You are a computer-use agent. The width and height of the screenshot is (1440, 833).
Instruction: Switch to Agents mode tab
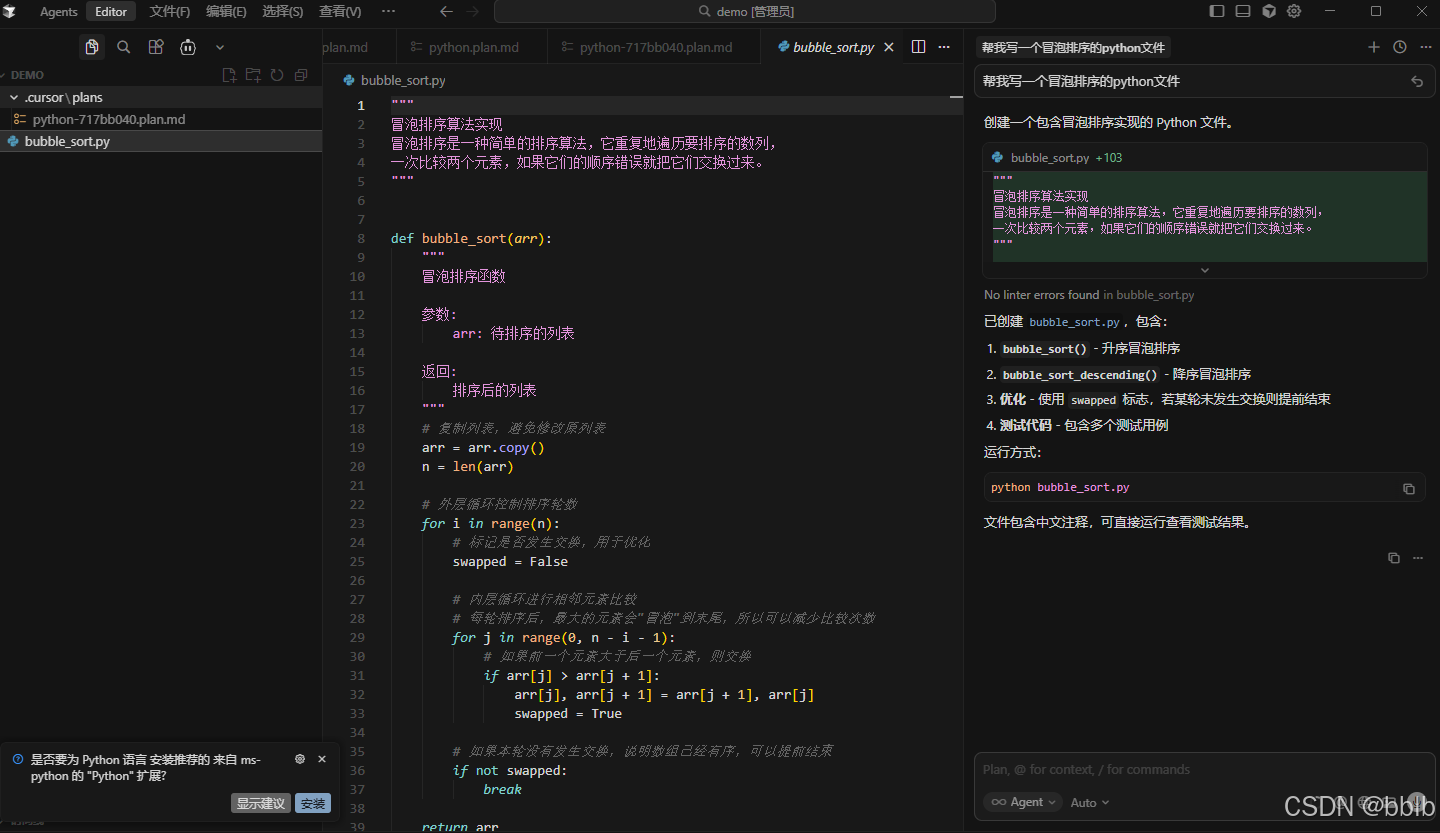click(59, 11)
